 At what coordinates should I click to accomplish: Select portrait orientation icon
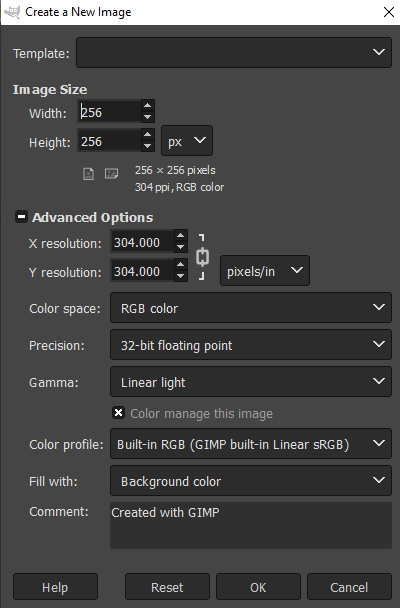point(88,174)
